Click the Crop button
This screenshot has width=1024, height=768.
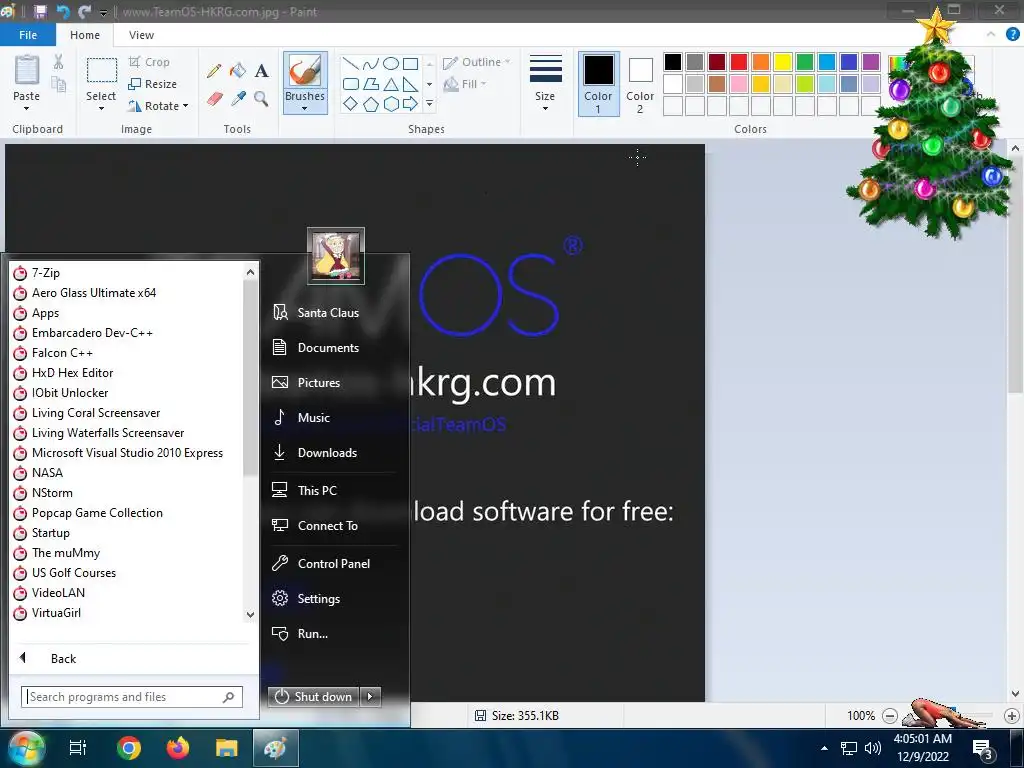pyautogui.click(x=150, y=62)
